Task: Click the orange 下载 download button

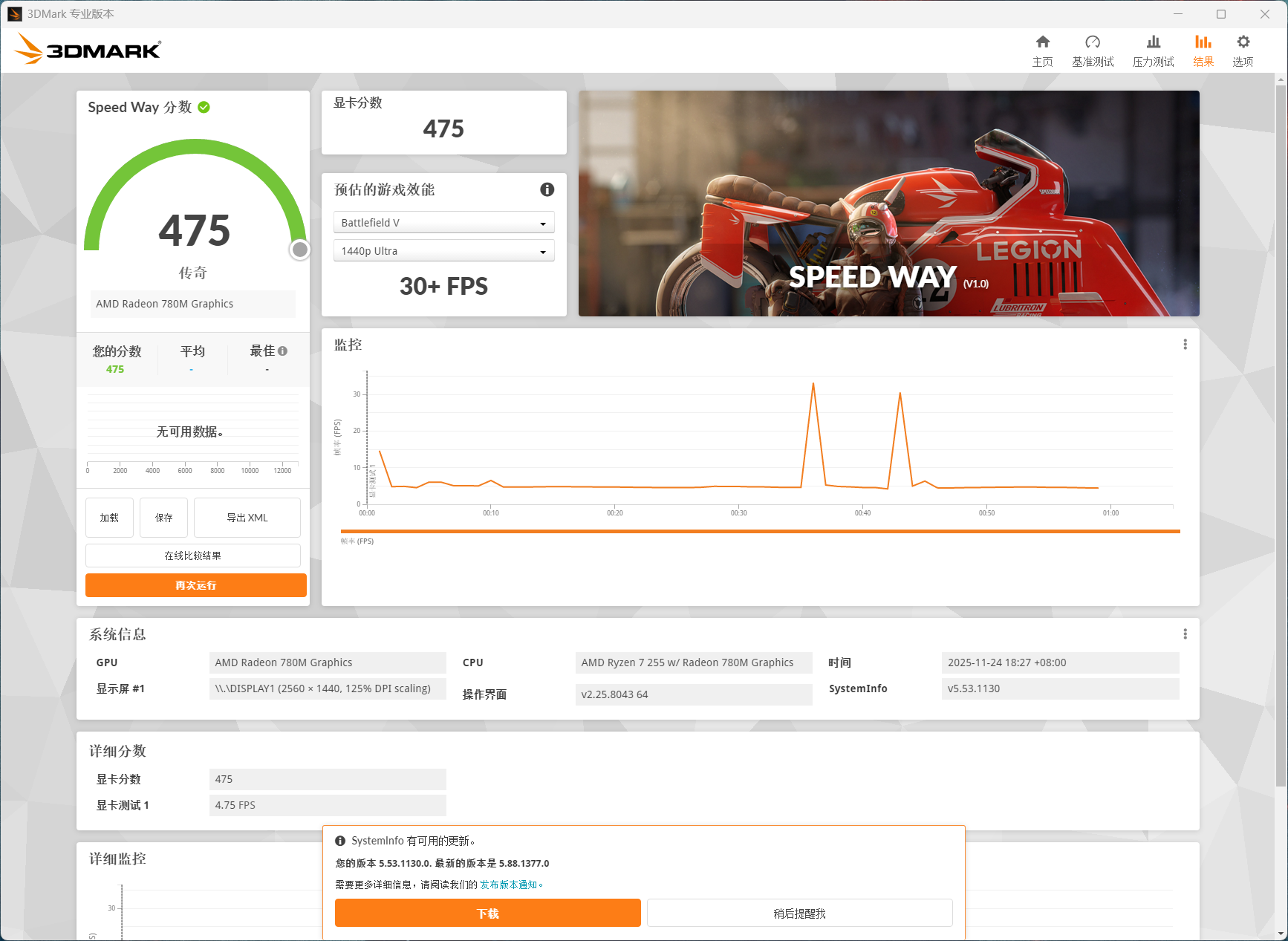Action: tap(488, 914)
